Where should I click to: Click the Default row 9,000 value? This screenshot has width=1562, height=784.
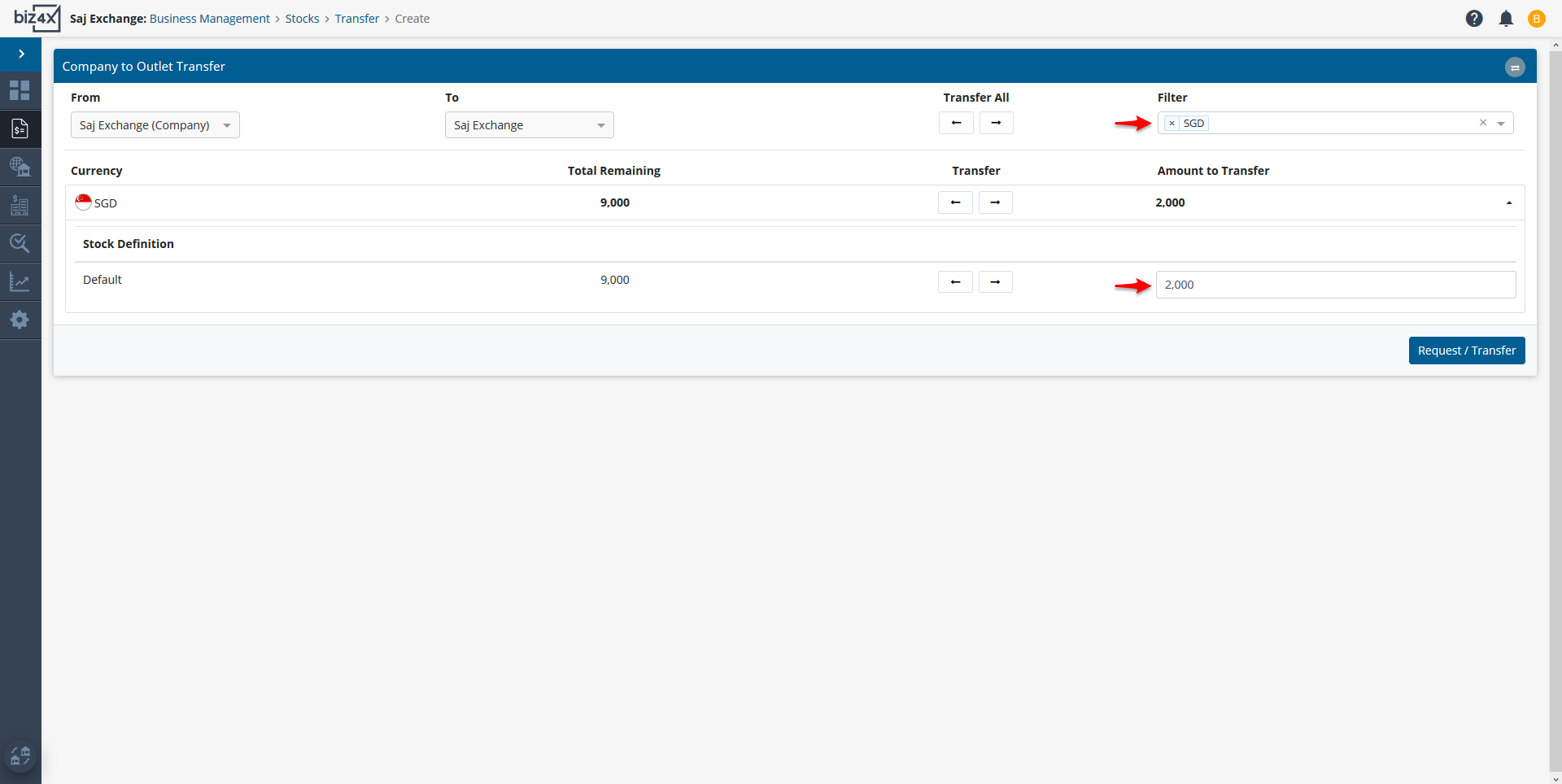pyautogui.click(x=615, y=280)
